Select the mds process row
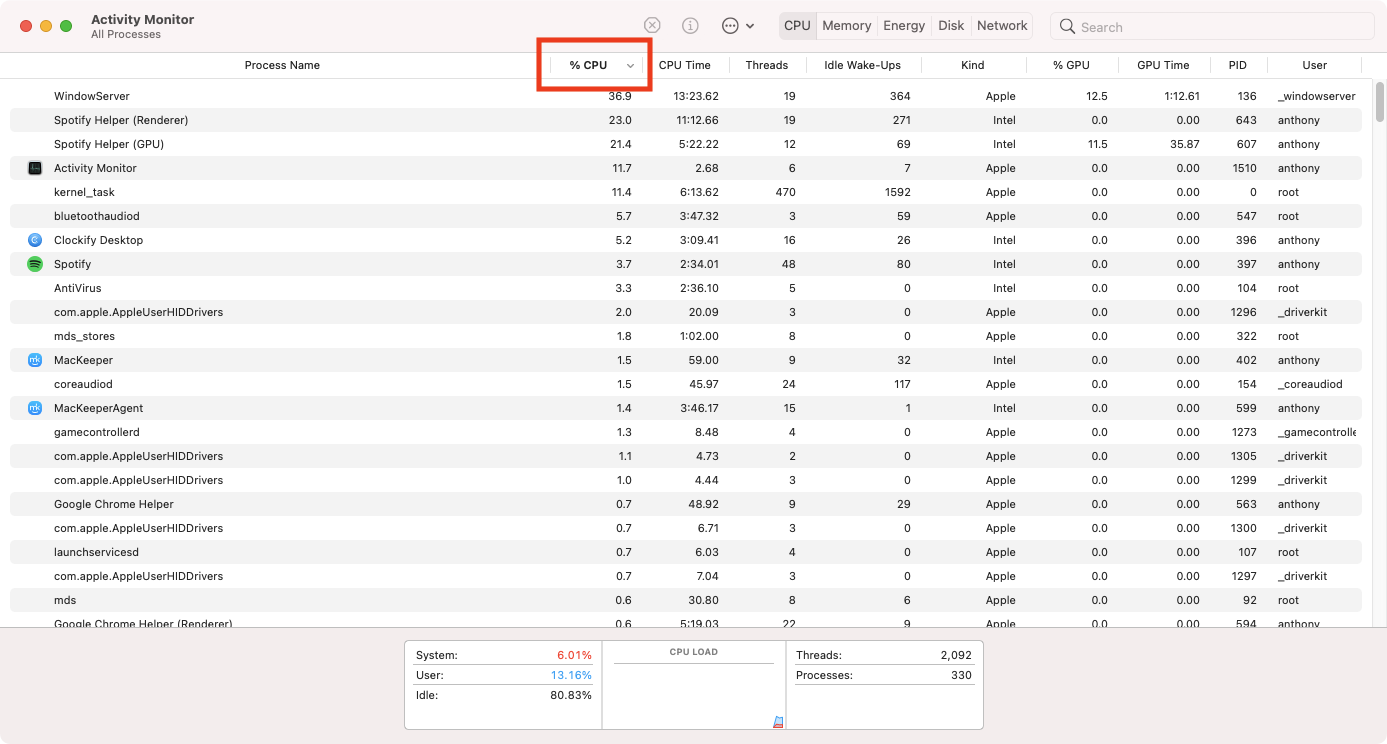 coord(685,600)
